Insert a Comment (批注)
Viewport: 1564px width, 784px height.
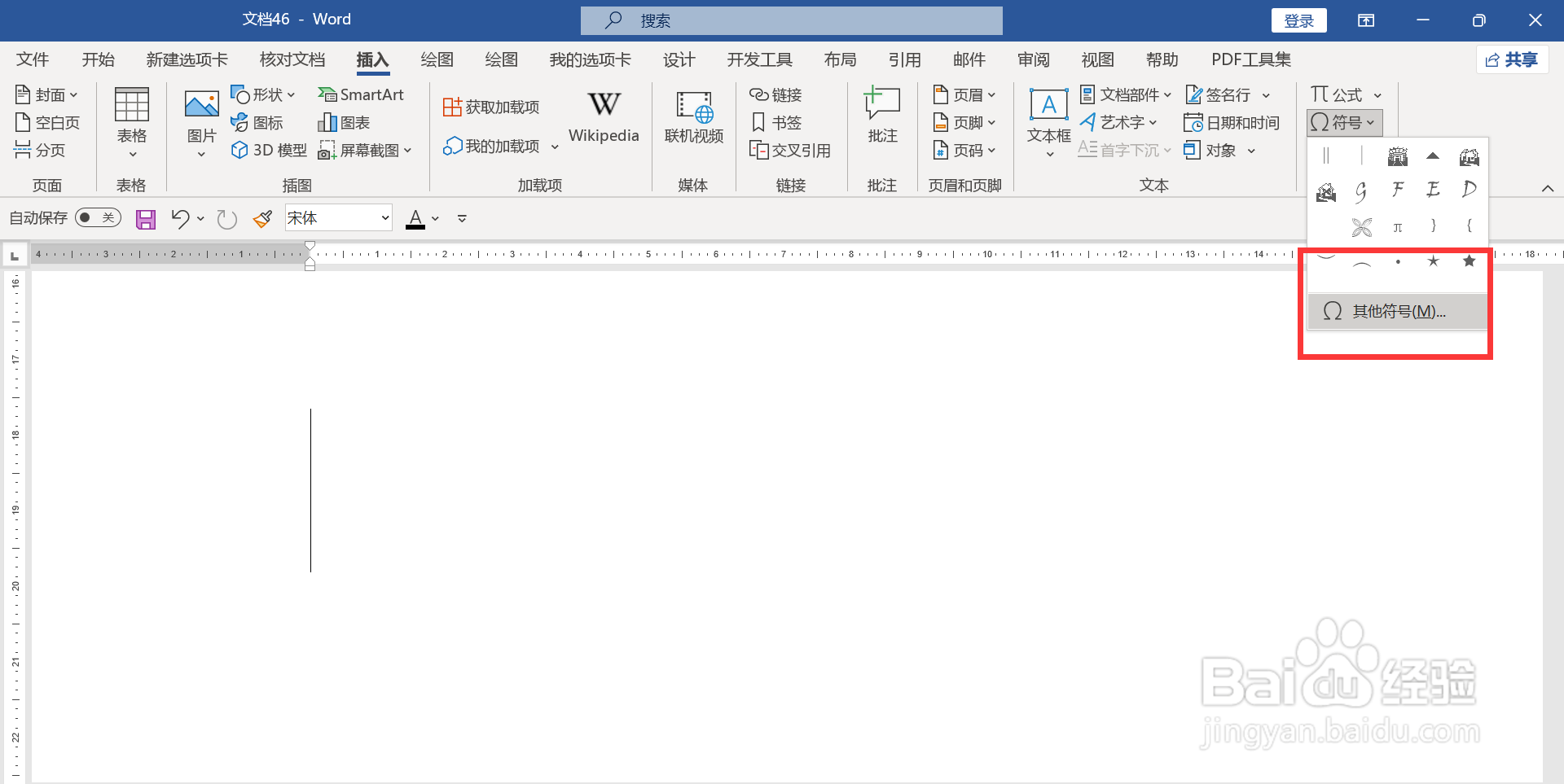(882, 116)
